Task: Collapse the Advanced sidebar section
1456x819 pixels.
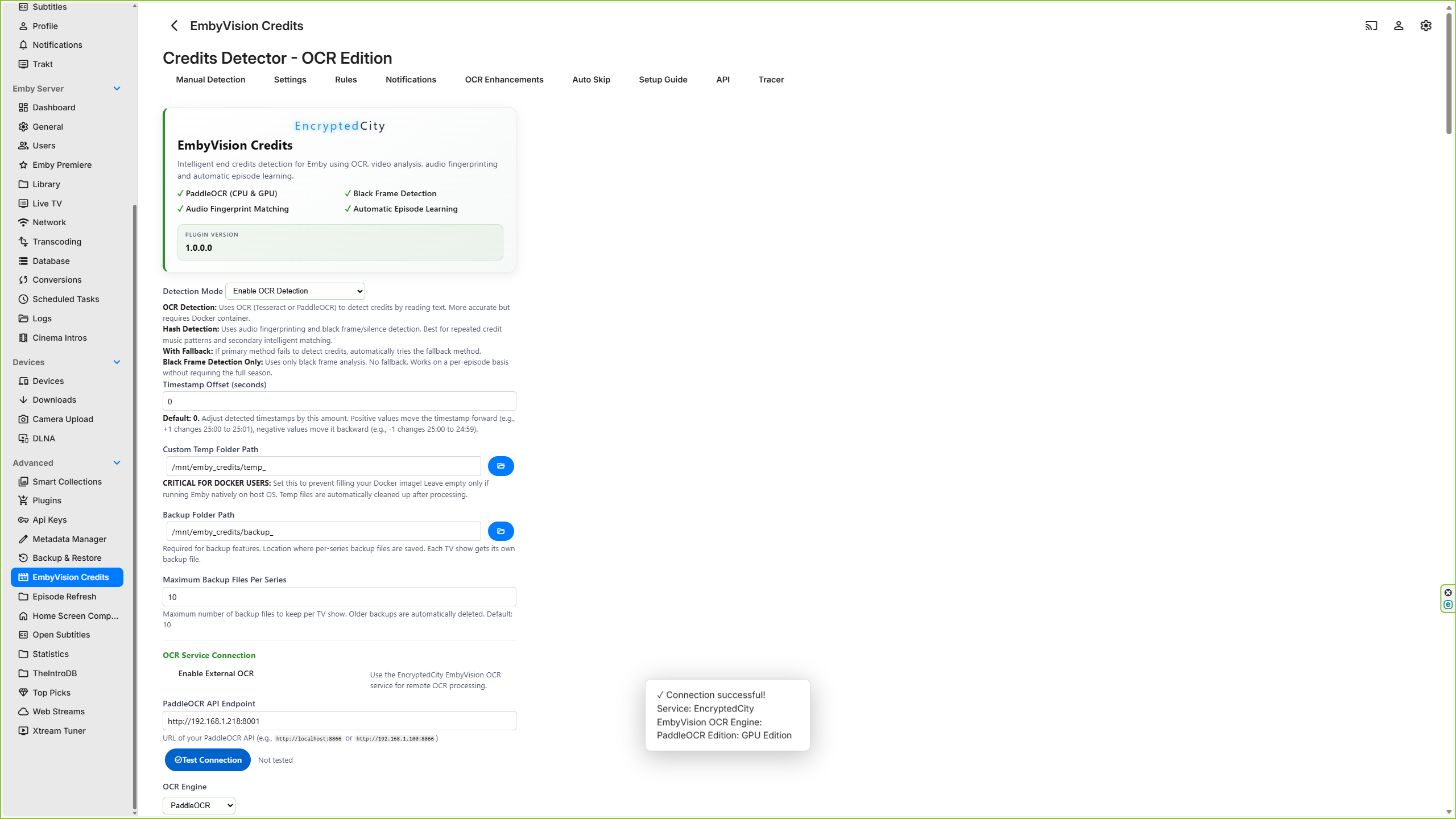Action: pos(117,463)
